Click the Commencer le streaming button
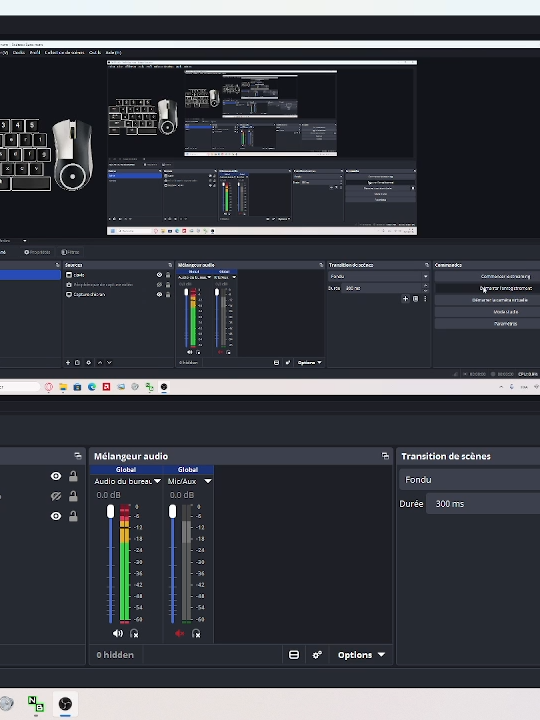This screenshot has width=540, height=720. pyautogui.click(x=505, y=276)
